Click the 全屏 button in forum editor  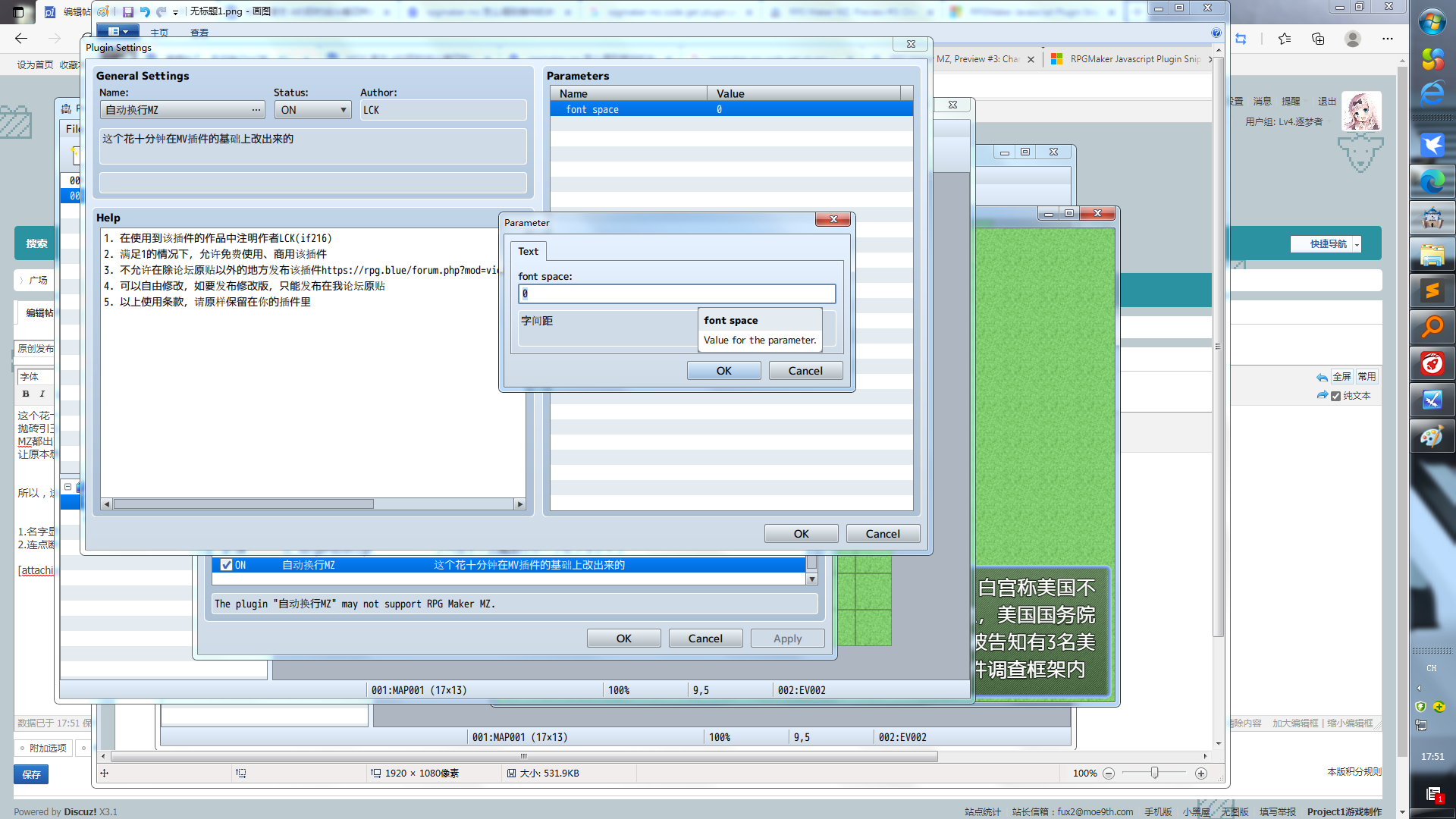[x=1341, y=377]
